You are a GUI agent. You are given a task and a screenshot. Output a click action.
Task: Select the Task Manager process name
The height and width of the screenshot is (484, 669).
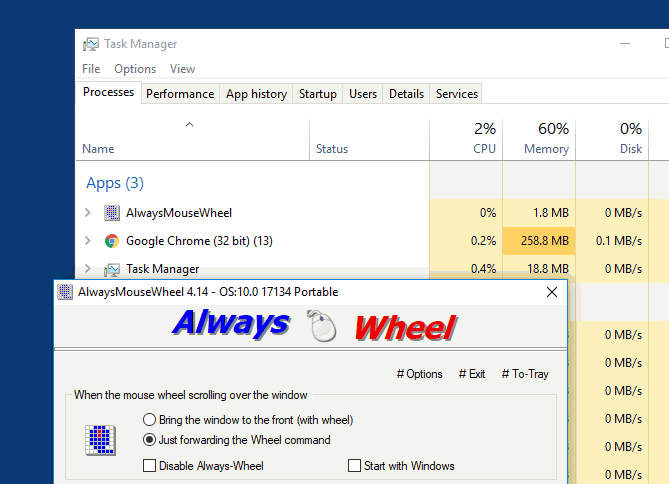click(x=163, y=269)
